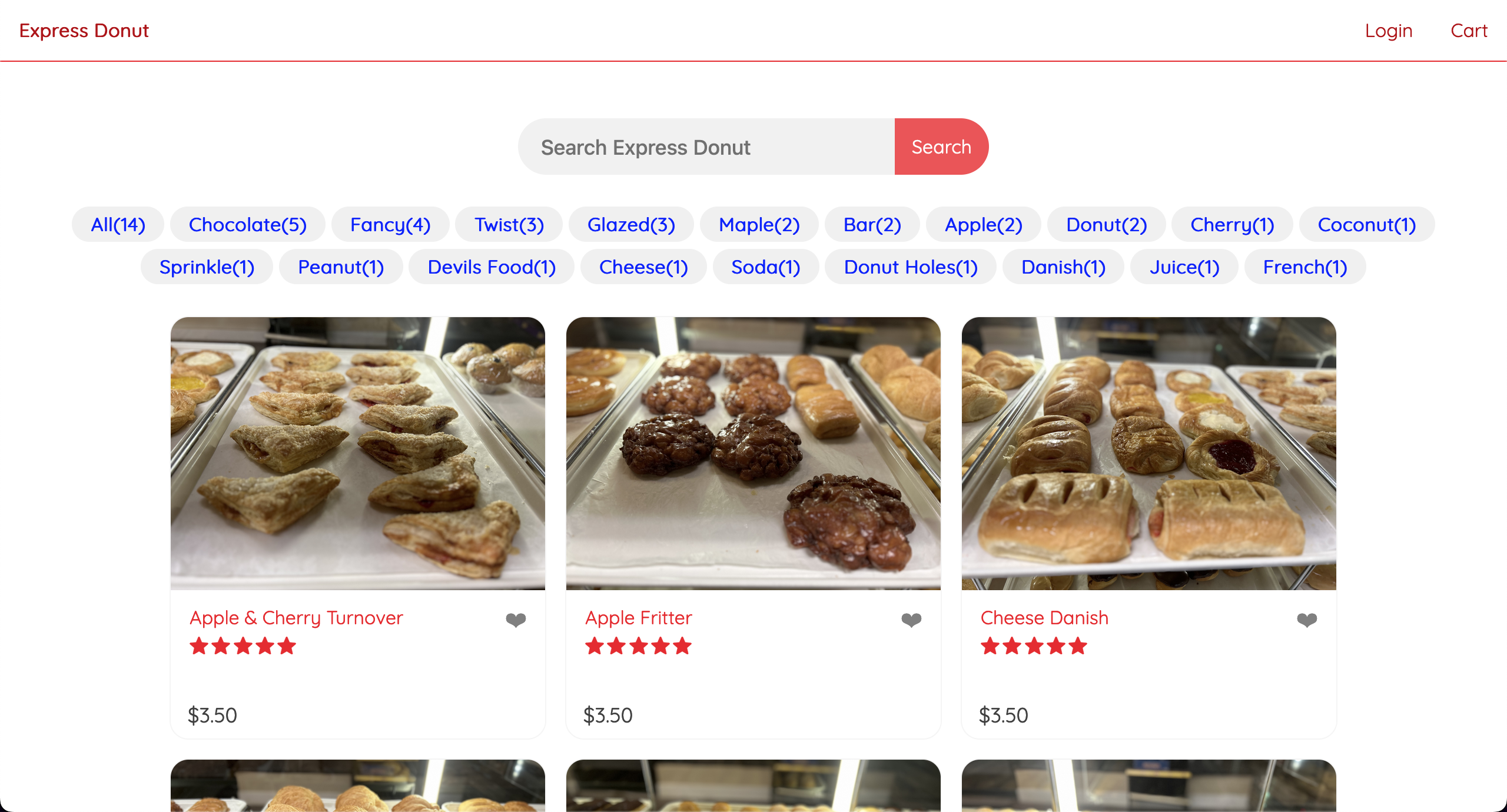This screenshot has height=812, width=1507.
Task: Click Cheese Danish's star rating
Action: click(1034, 646)
